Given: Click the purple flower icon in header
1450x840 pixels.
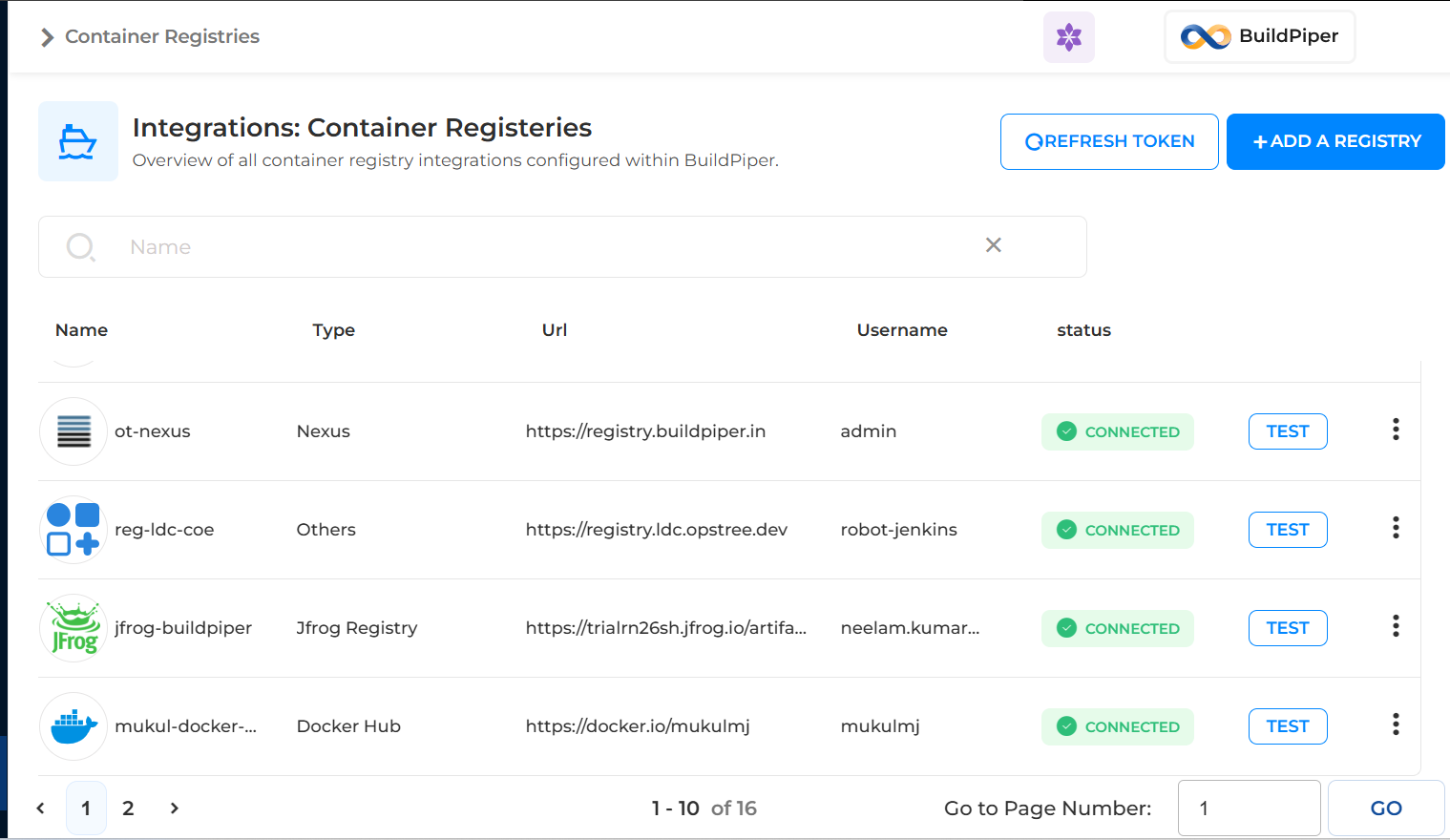Looking at the screenshot, I should pyautogui.click(x=1068, y=37).
